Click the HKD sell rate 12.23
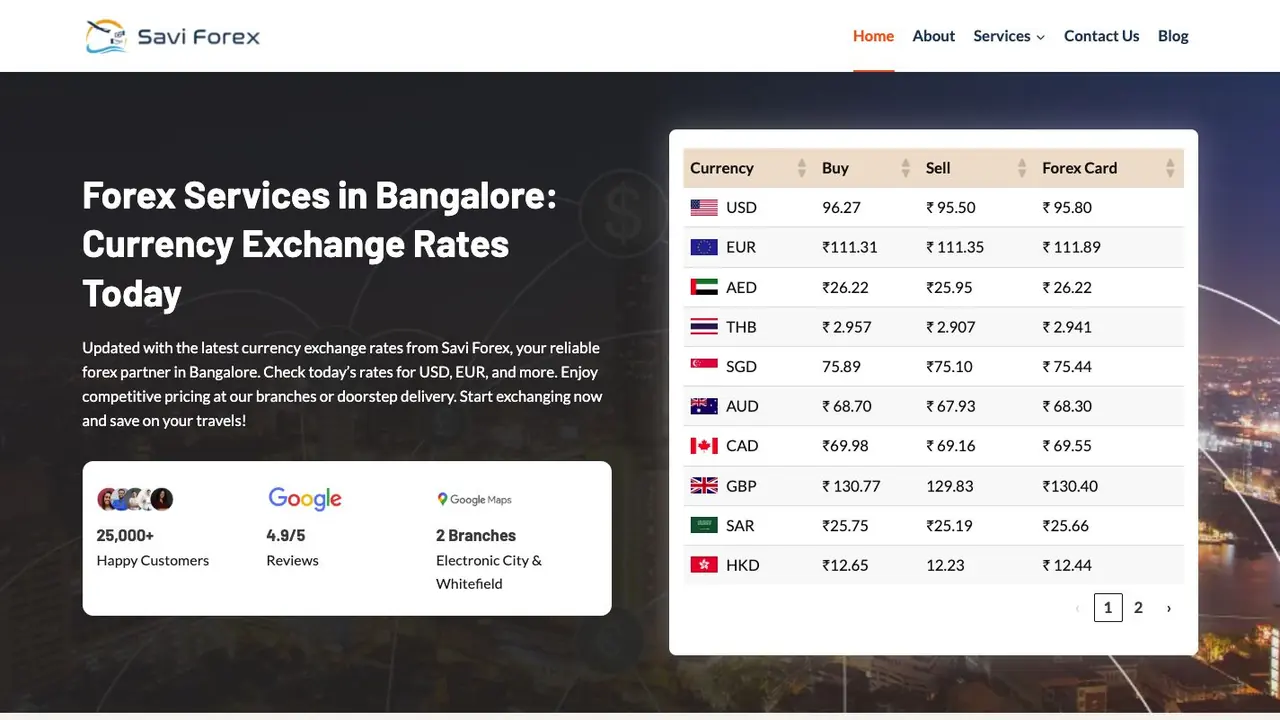The width and height of the screenshot is (1280, 720). pos(945,565)
